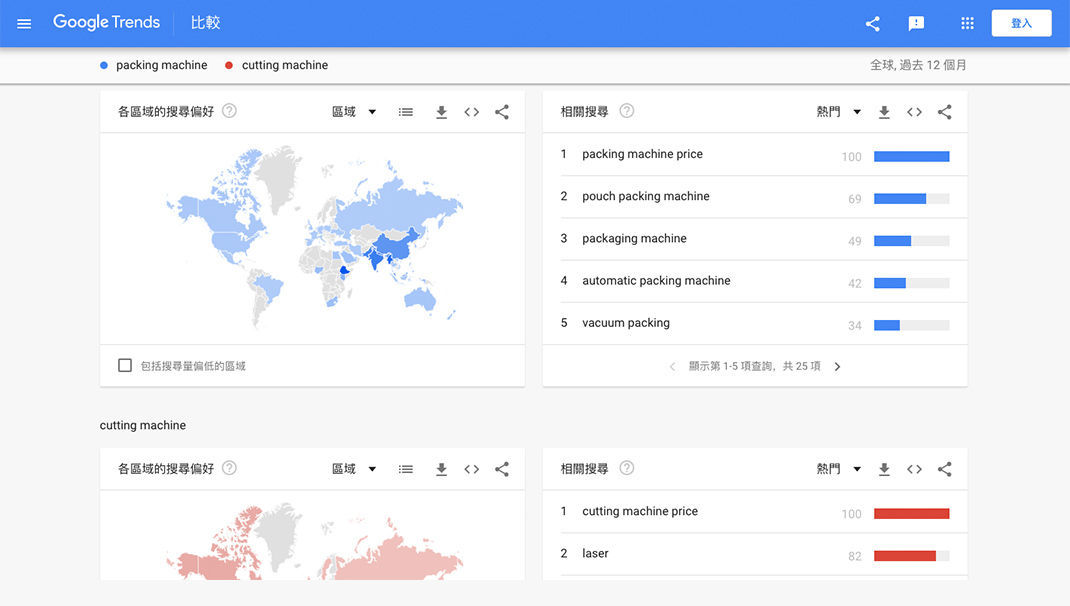Open help for packing machine region interest
Image resolution: width=1070 pixels, height=606 pixels.
pyautogui.click(x=229, y=111)
